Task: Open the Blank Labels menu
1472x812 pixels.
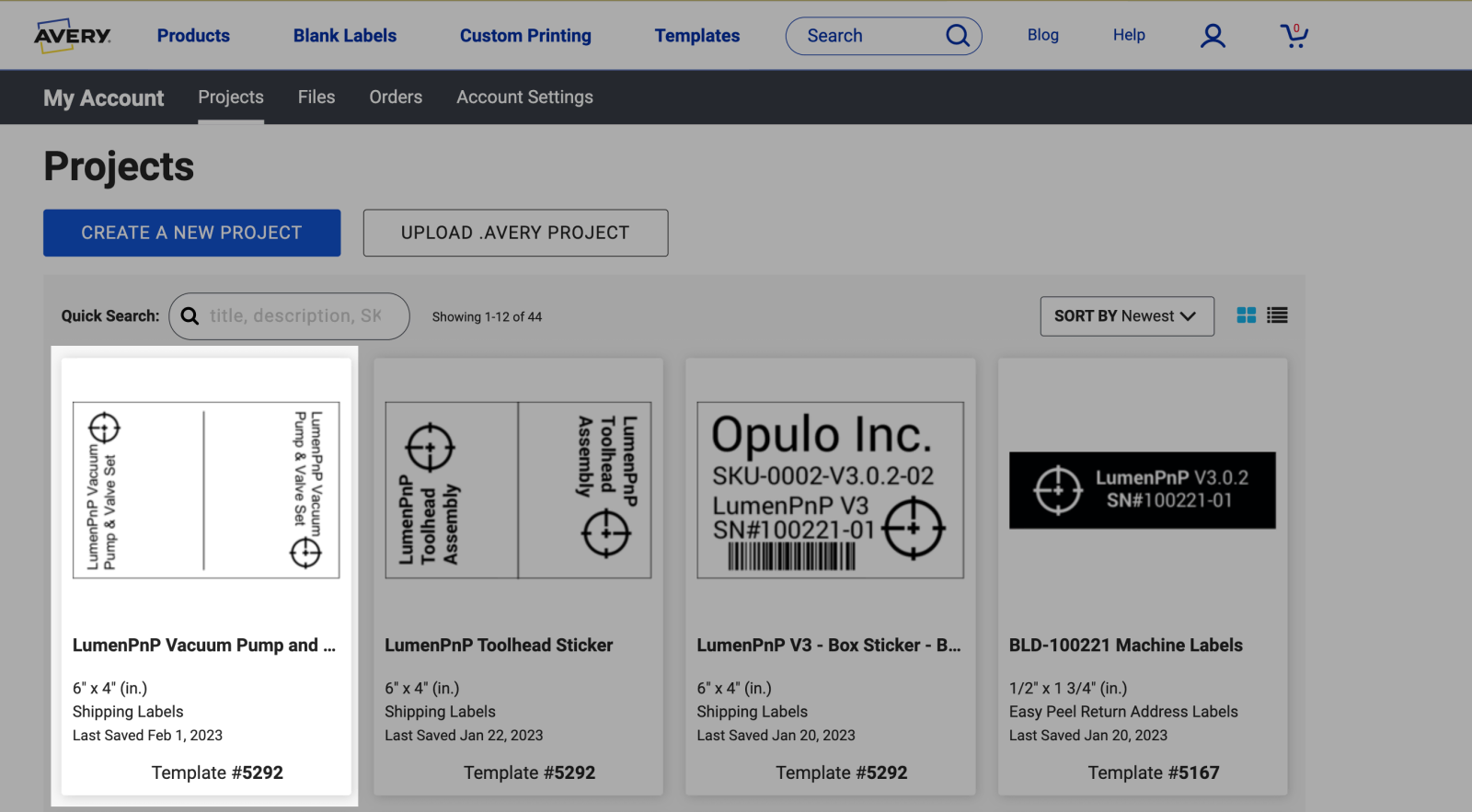Action: pyautogui.click(x=345, y=36)
